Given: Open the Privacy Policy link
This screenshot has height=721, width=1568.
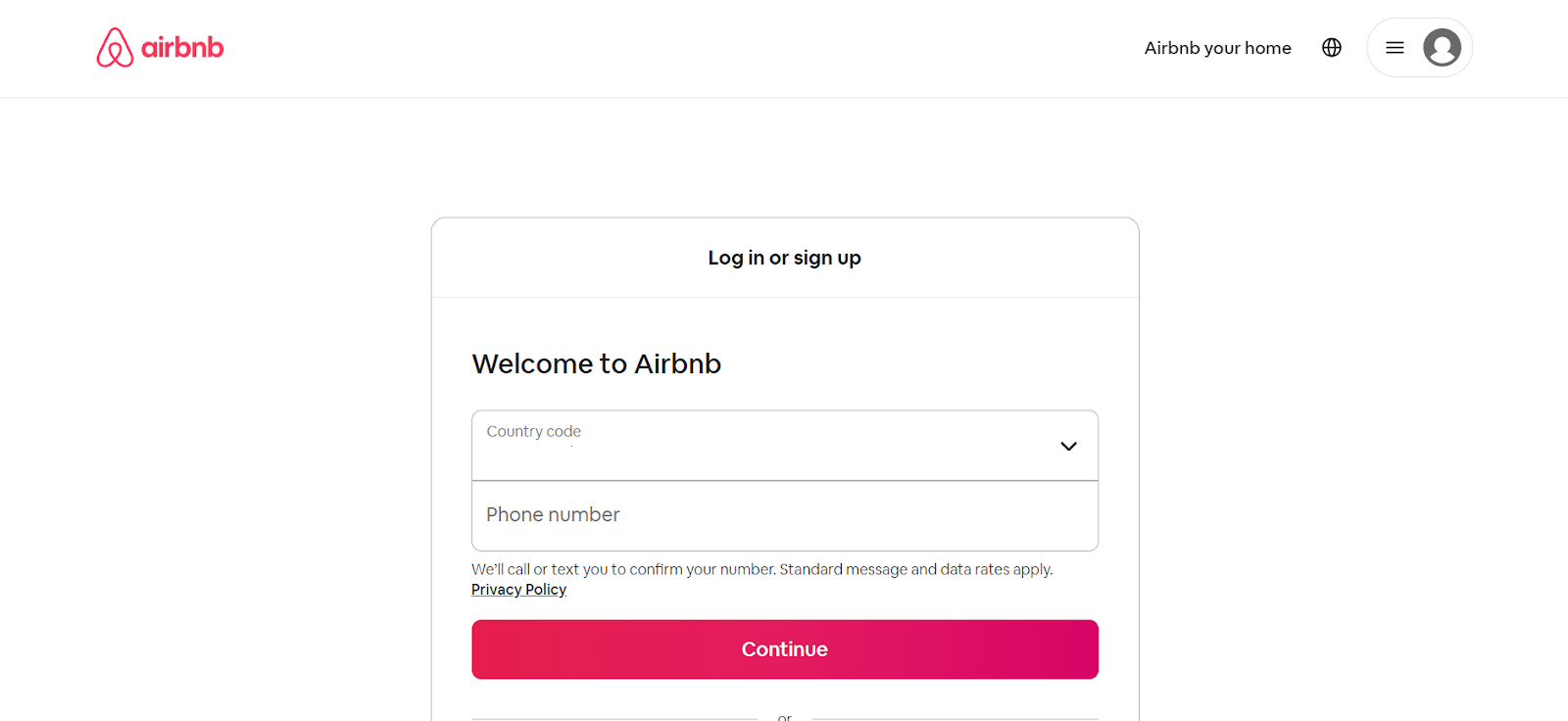Looking at the screenshot, I should (518, 590).
